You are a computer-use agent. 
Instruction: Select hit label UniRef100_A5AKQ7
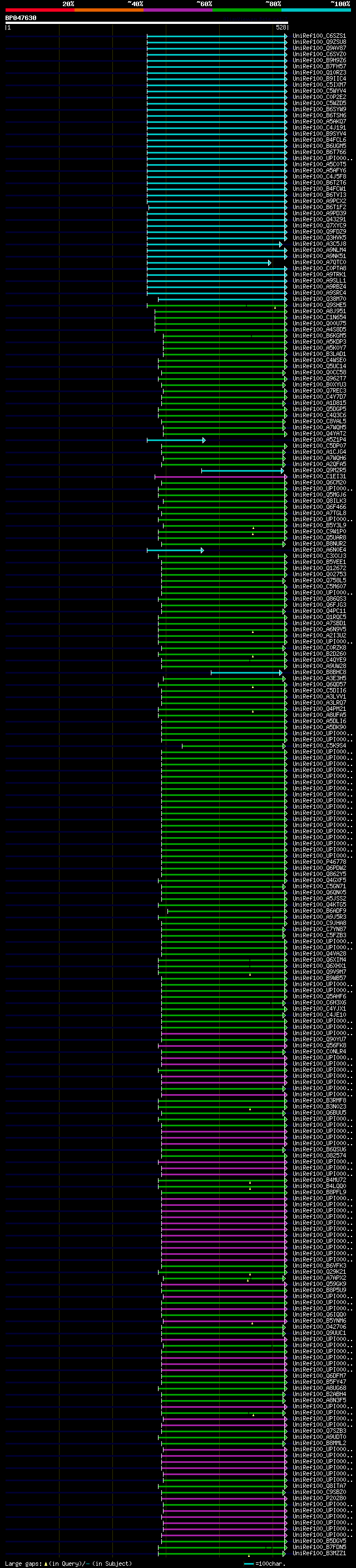[x=319, y=122]
